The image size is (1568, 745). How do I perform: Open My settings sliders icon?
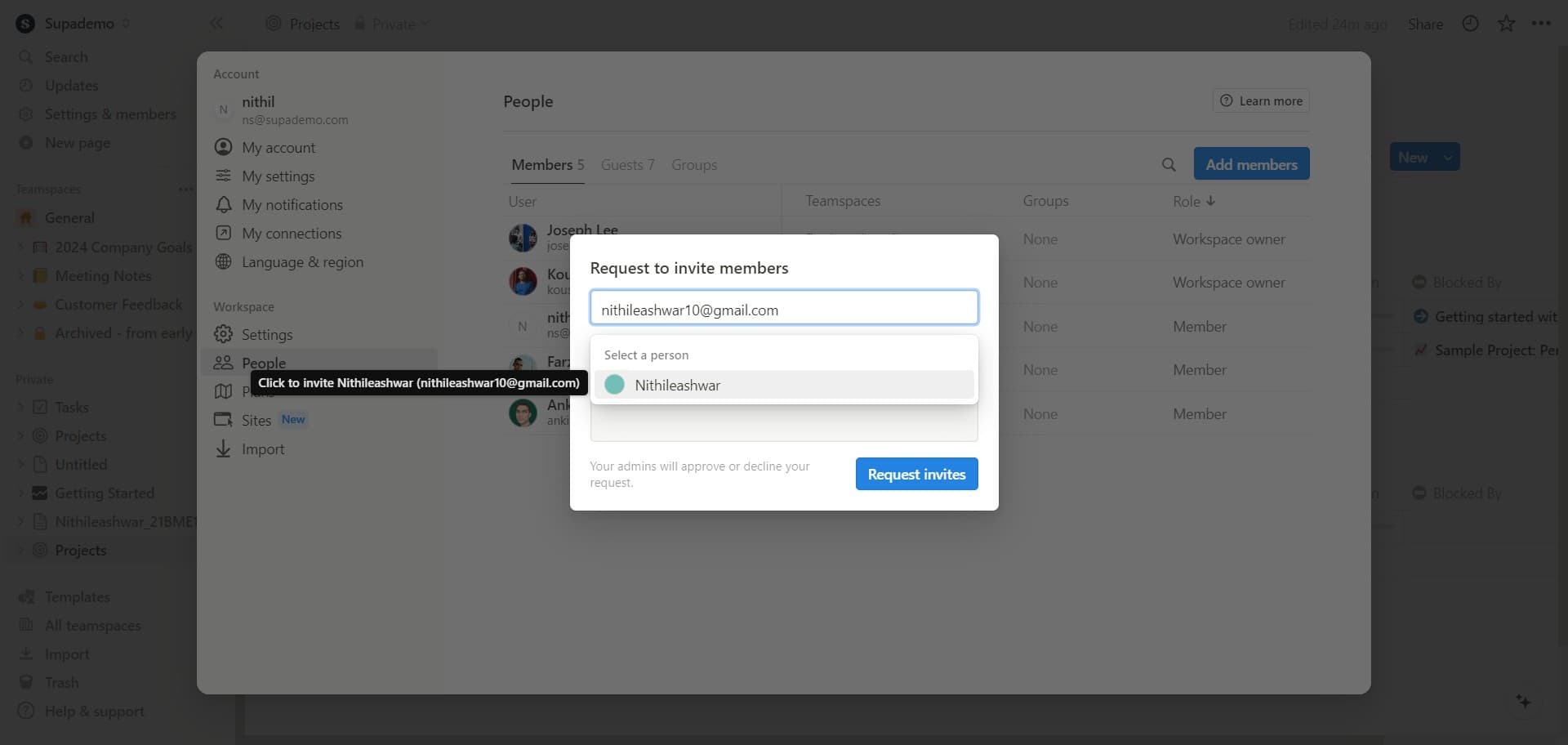click(x=223, y=176)
